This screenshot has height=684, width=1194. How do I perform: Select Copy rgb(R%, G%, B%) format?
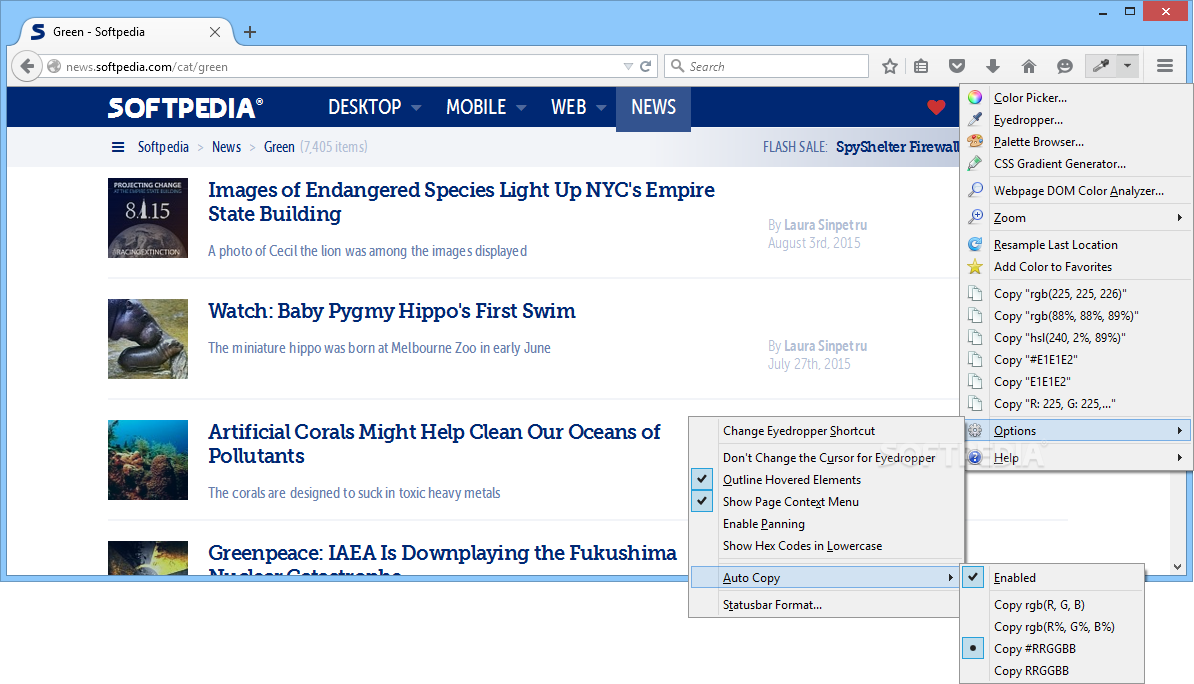(1052, 627)
